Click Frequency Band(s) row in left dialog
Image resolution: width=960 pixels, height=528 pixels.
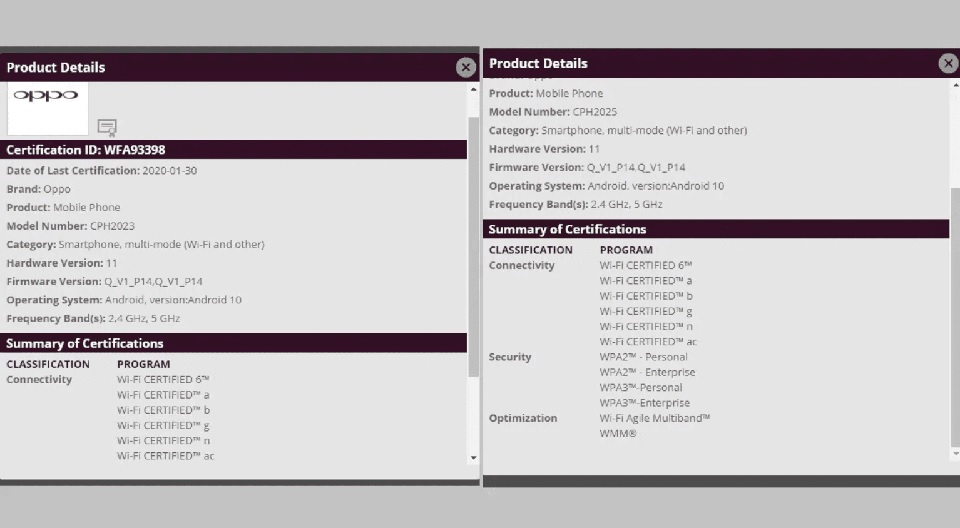click(93, 319)
